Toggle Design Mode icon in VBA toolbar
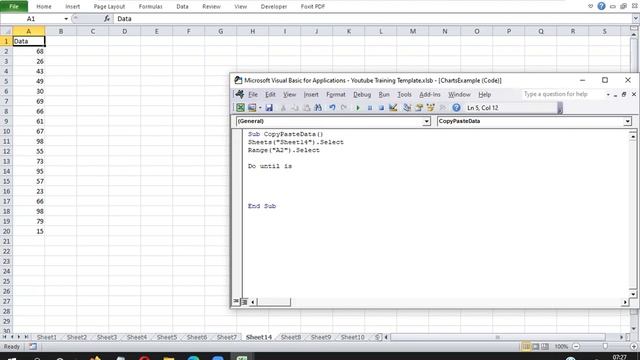 (x=393, y=108)
